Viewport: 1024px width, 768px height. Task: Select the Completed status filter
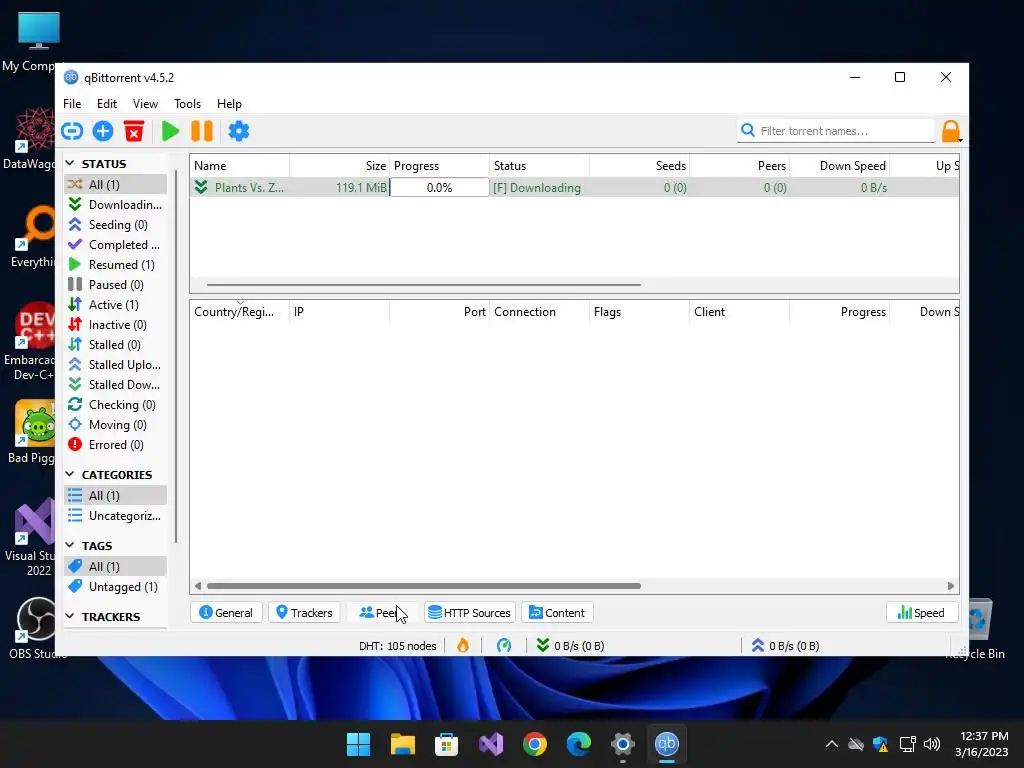point(116,245)
